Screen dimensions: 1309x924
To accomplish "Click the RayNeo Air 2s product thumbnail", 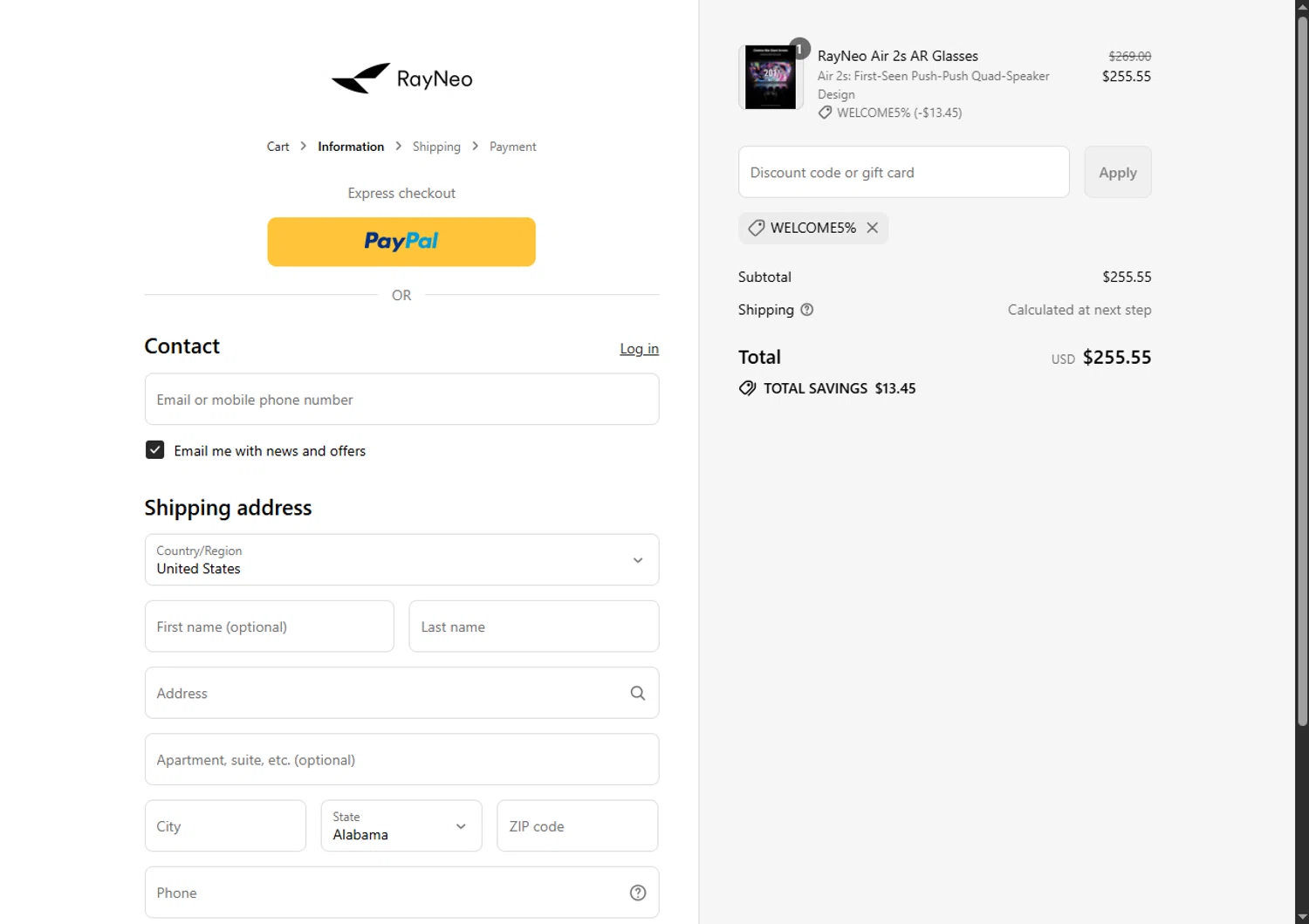I will click(x=771, y=78).
